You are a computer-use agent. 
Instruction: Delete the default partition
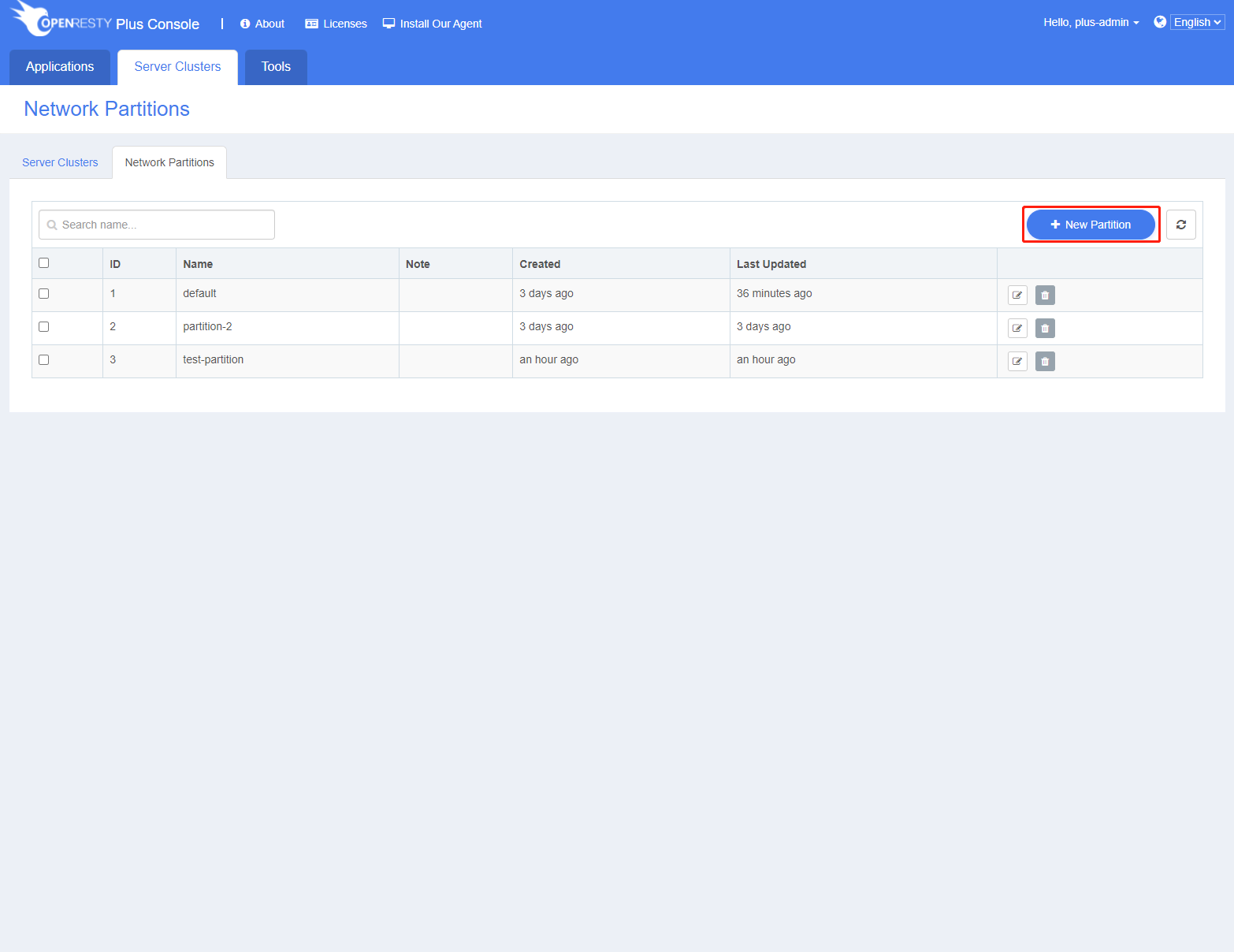1045,296
